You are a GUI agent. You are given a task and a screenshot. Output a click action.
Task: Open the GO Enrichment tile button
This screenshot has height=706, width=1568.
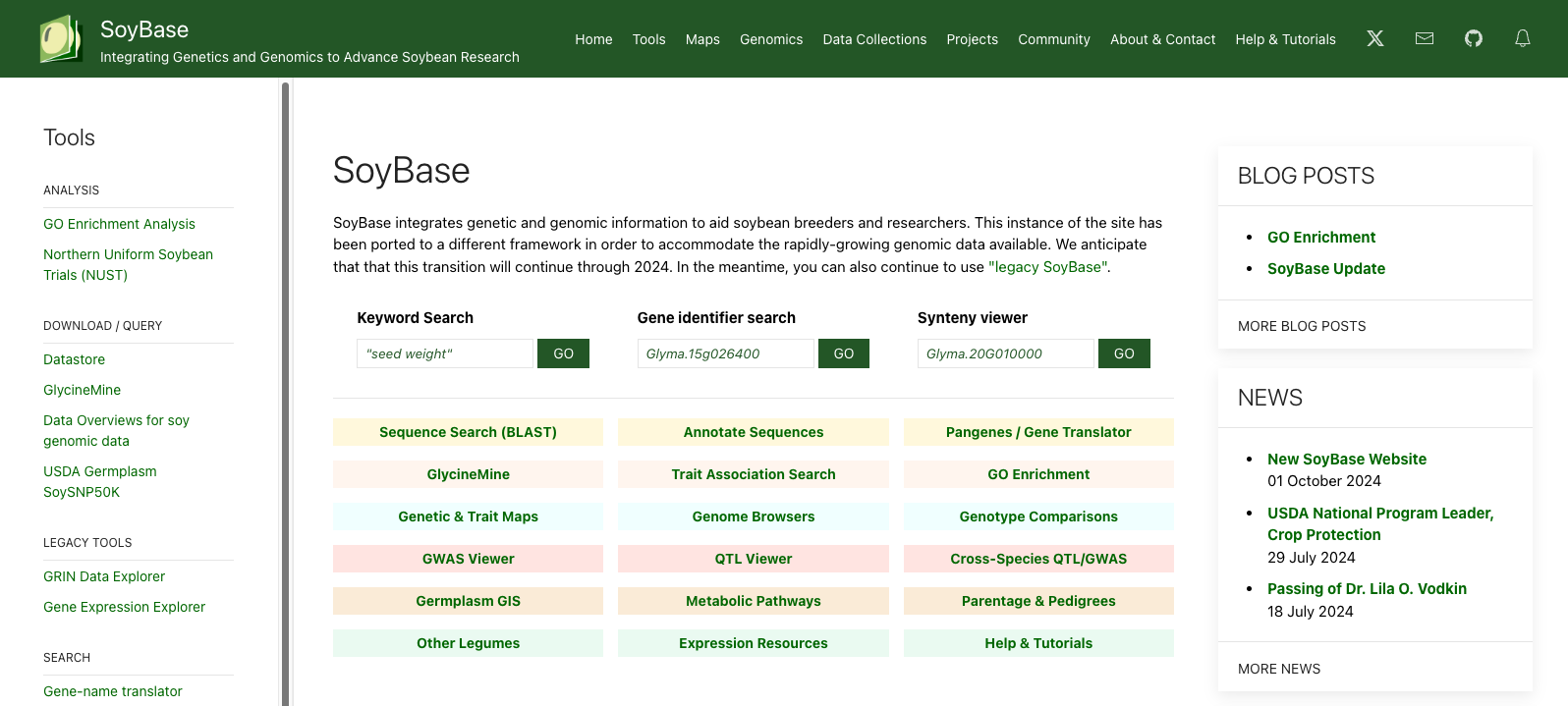click(1038, 474)
